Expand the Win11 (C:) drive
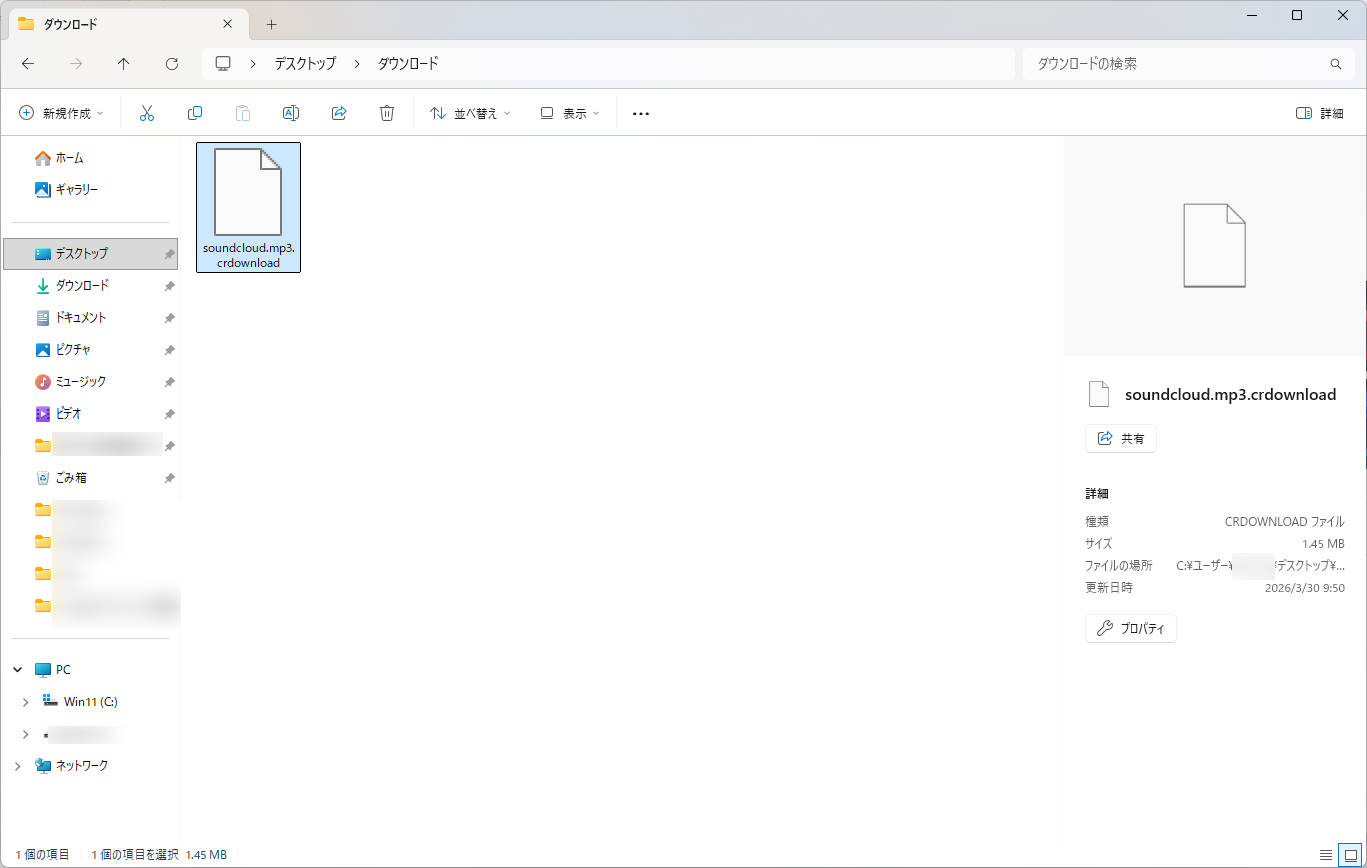 click(x=26, y=701)
